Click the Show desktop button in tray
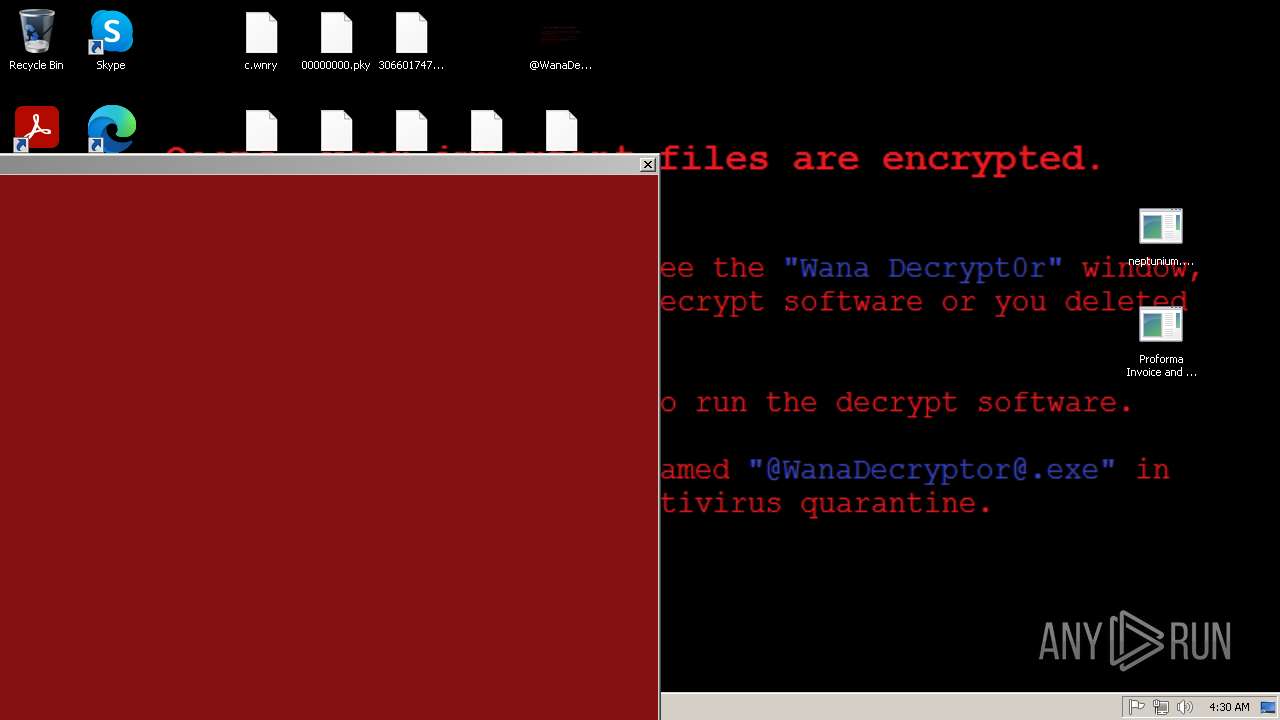1280x720 pixels. (x=1268, y=707)
